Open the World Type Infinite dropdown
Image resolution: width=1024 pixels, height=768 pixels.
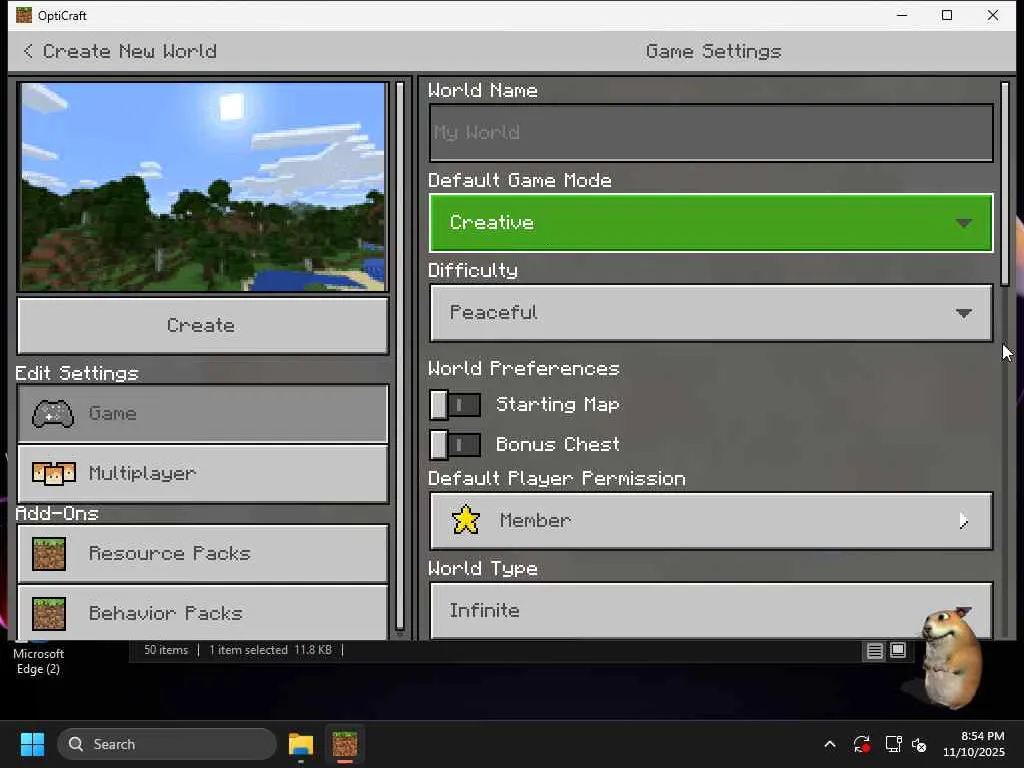tap(711, 611)
